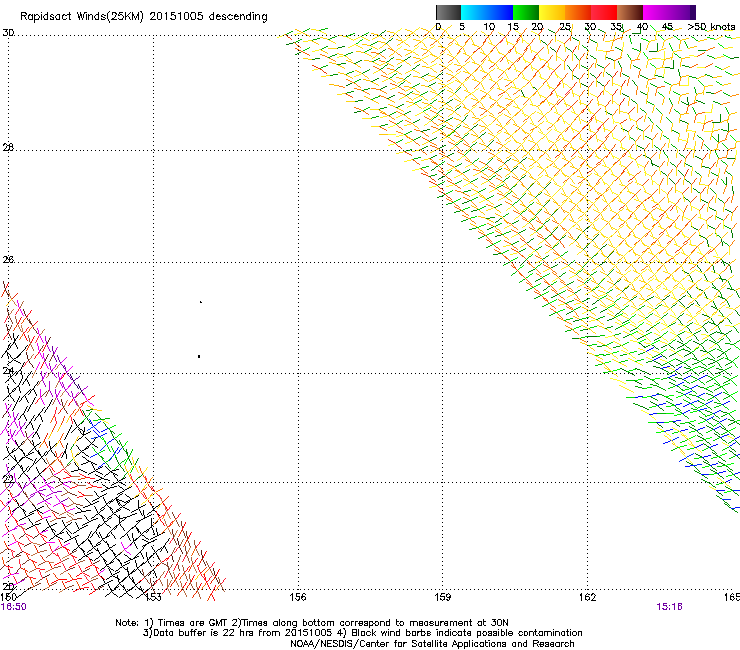Click the brown 35-40 knots legend swatch
Screen dimensions: 740x650
(x=630, y=12)
